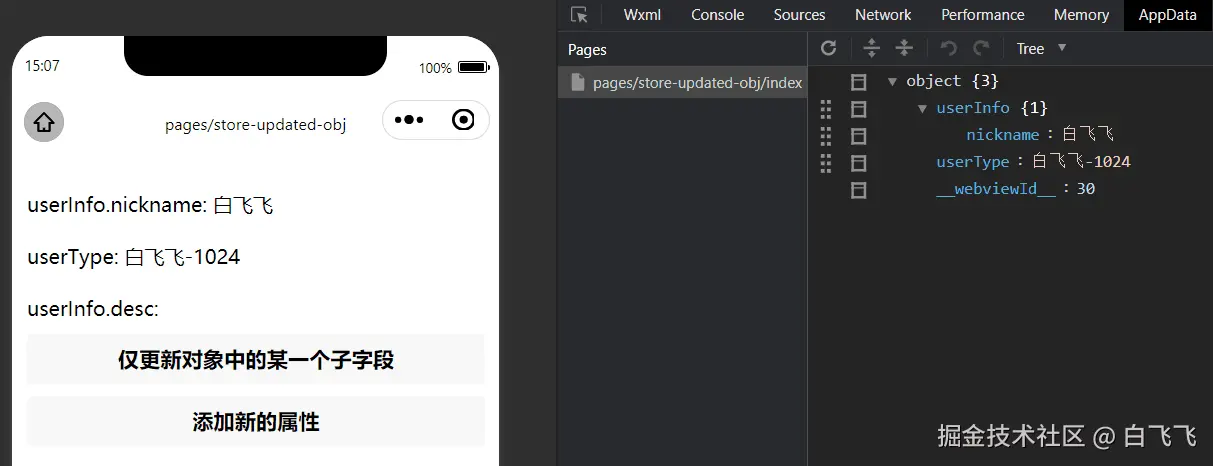
Task: Click the 100% battery percentage text
Action: click(x=435, y=68)
